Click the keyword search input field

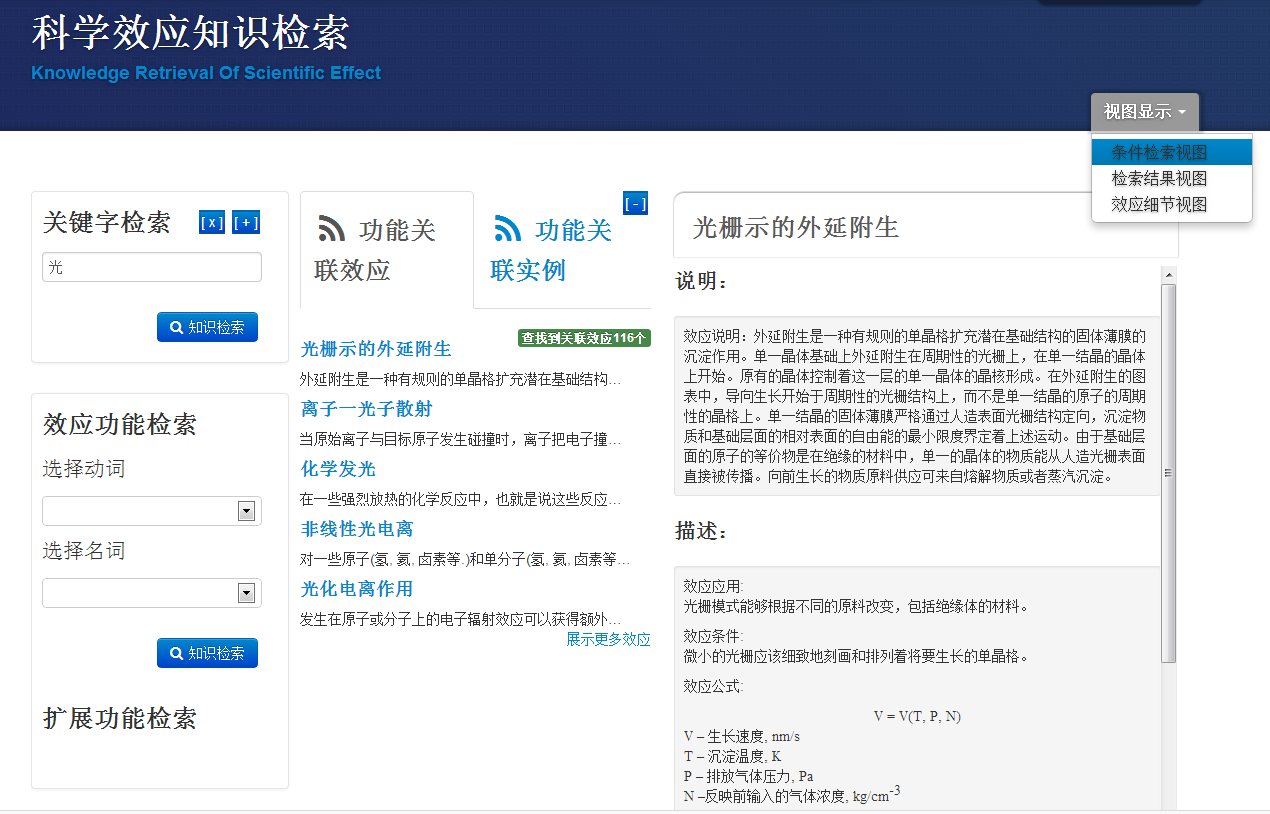152,267
